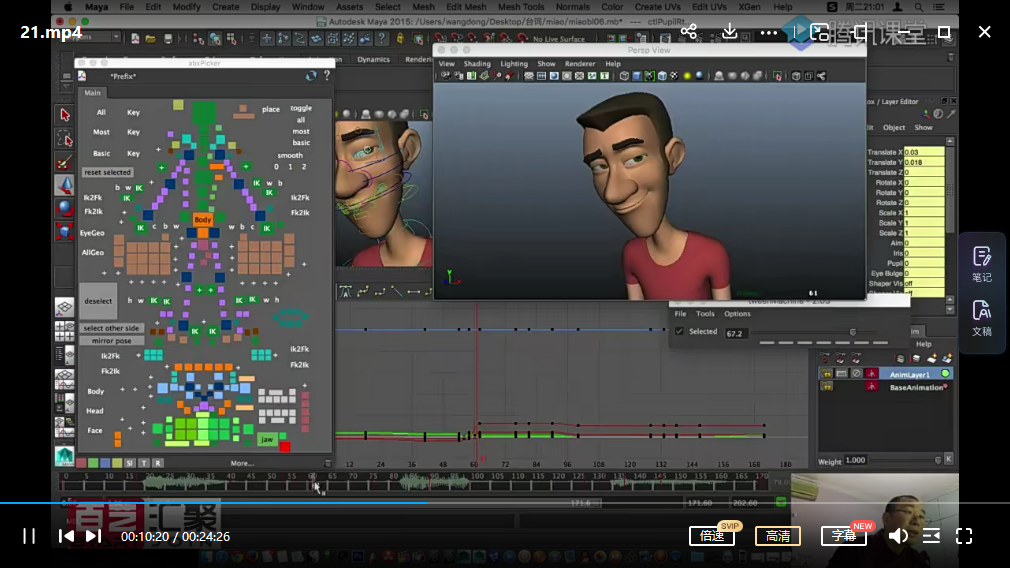Select the AnimLayer1 layer
This screenshot has height=568, width=1010.
pos(910,374)
